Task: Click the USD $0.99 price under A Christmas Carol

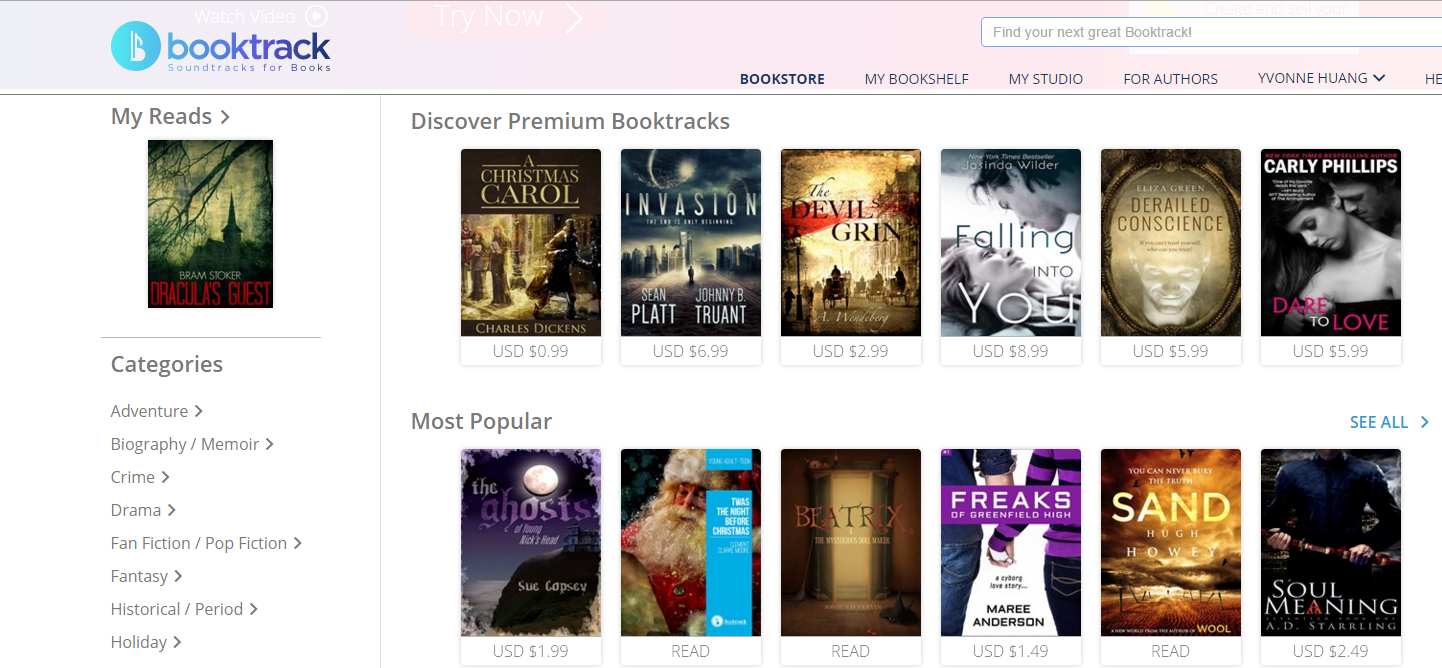Action: click(531, 351)
